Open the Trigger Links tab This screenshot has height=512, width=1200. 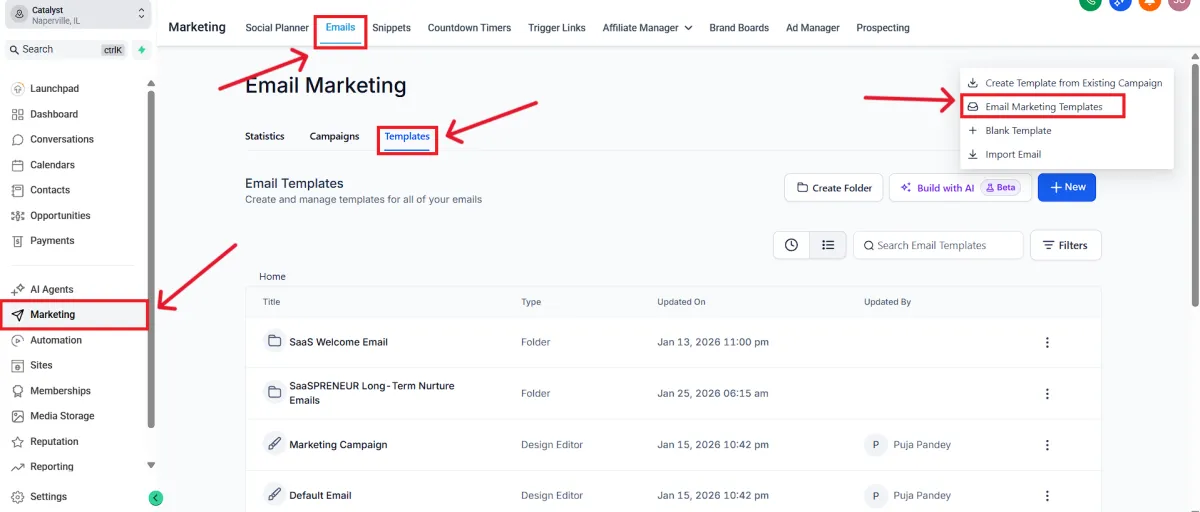pos(557,28)
